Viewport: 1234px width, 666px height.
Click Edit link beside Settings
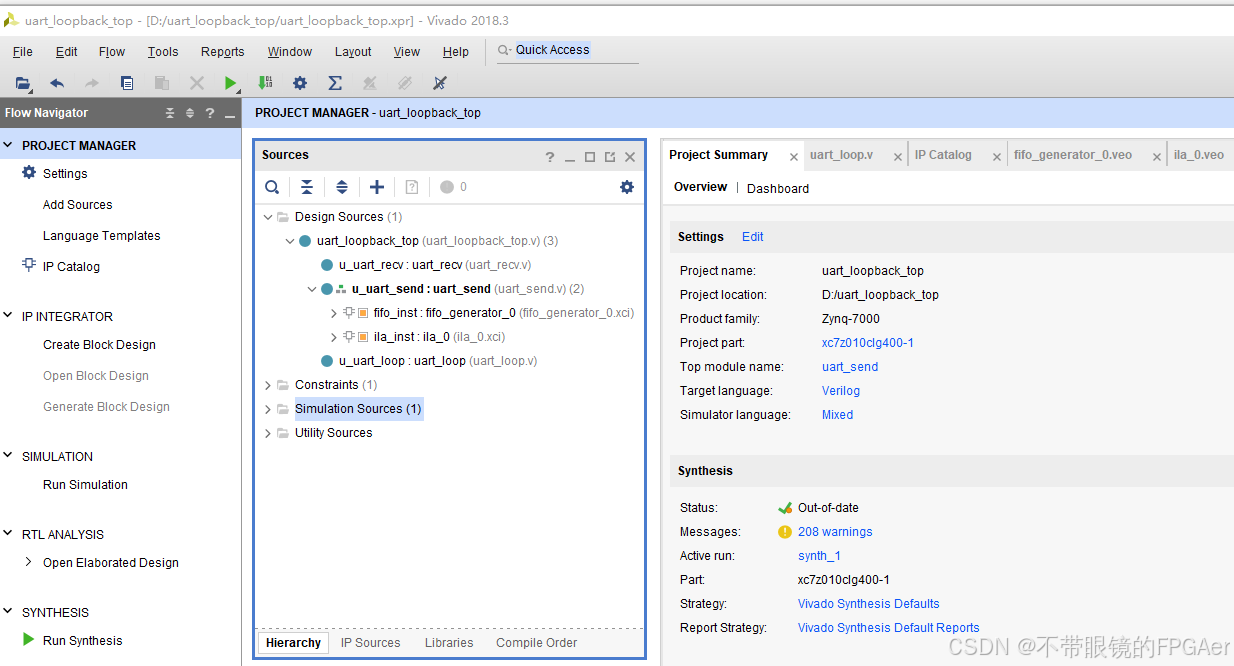[752, 237]
